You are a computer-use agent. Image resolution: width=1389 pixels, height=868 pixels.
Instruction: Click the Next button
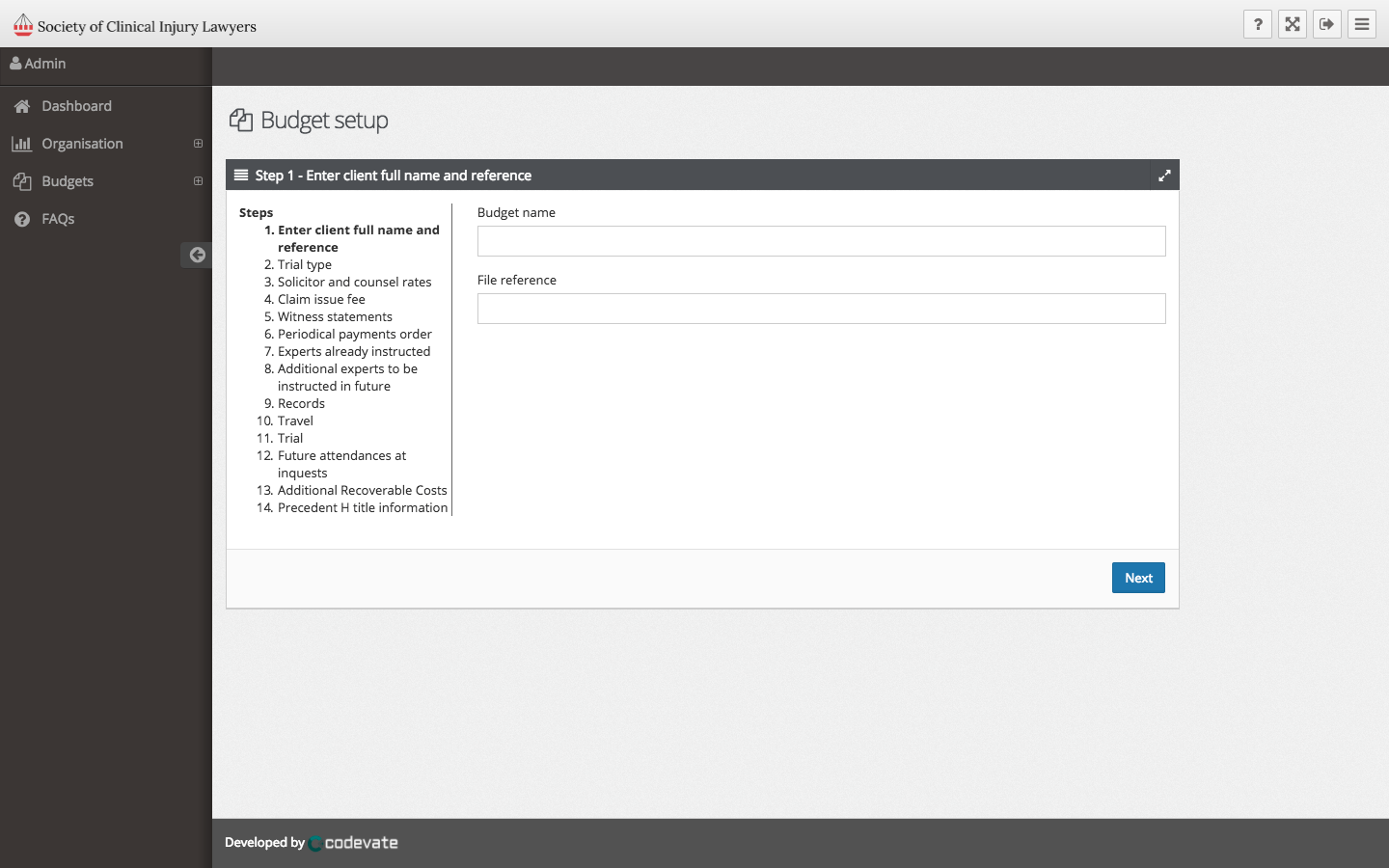(x=1138, y=578)
